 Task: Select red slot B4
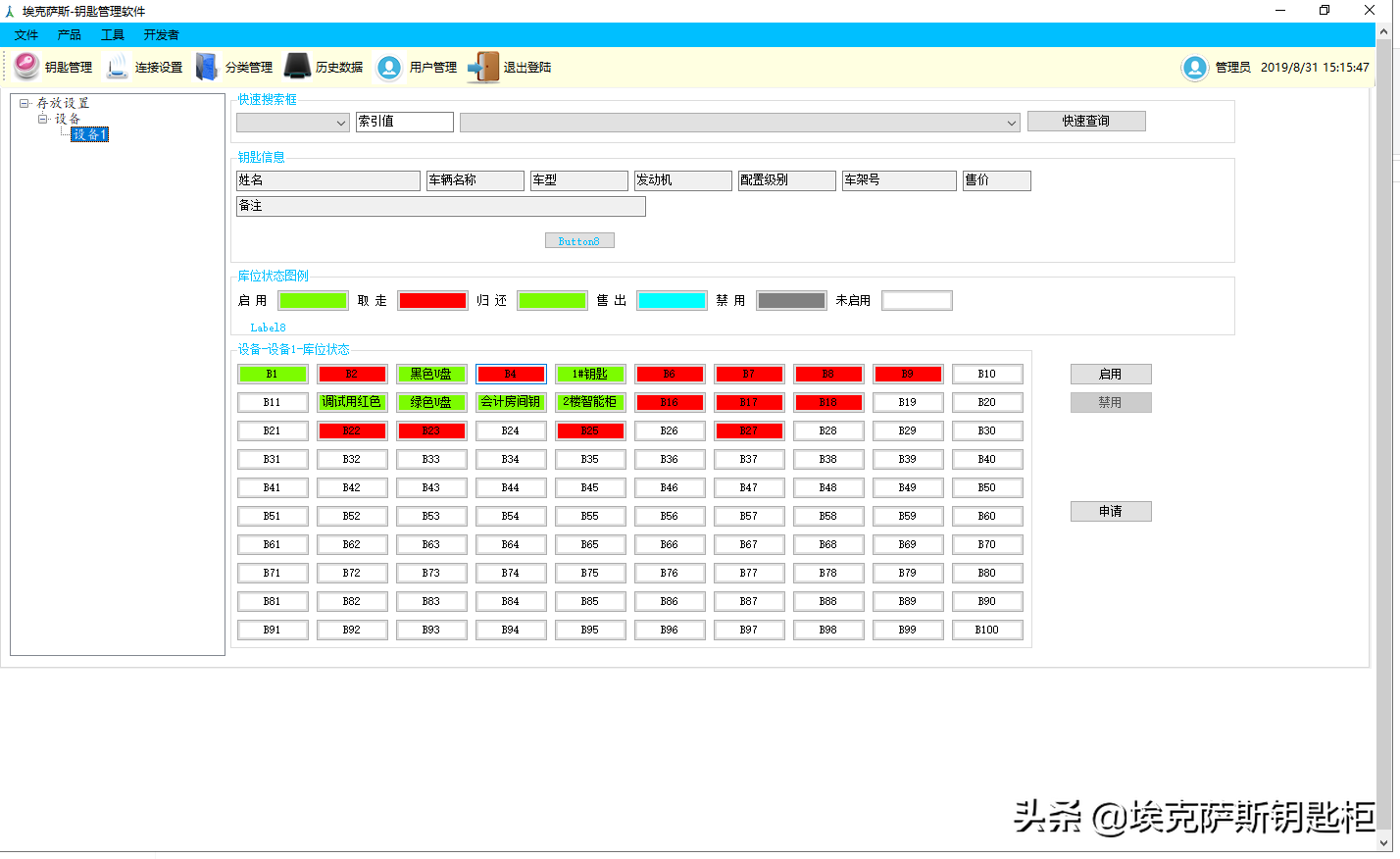511,374
